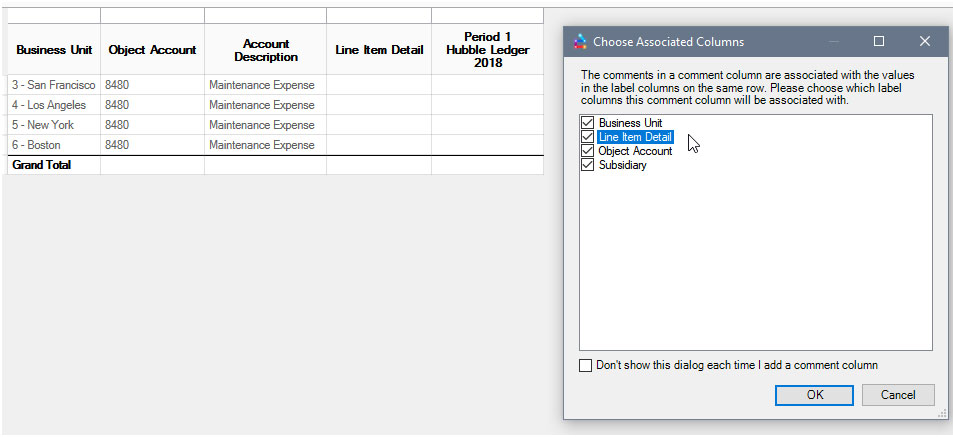The width and height of the screenshot is (953, 437).
Task: Uncheck the Object Account checkbox
Action: (587, 151)
